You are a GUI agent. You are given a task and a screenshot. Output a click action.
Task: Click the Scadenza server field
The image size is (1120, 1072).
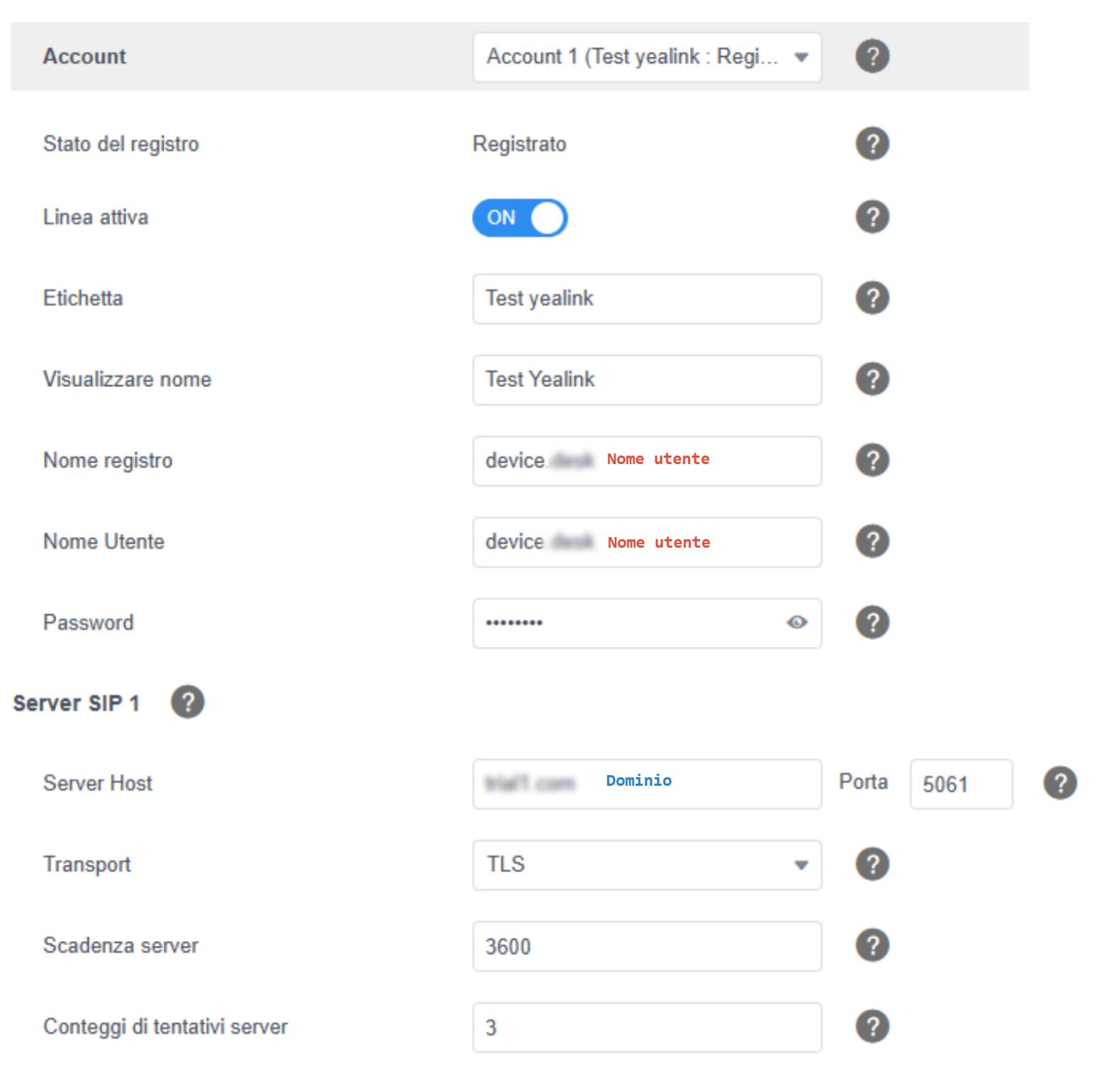(x=647, y=947)
